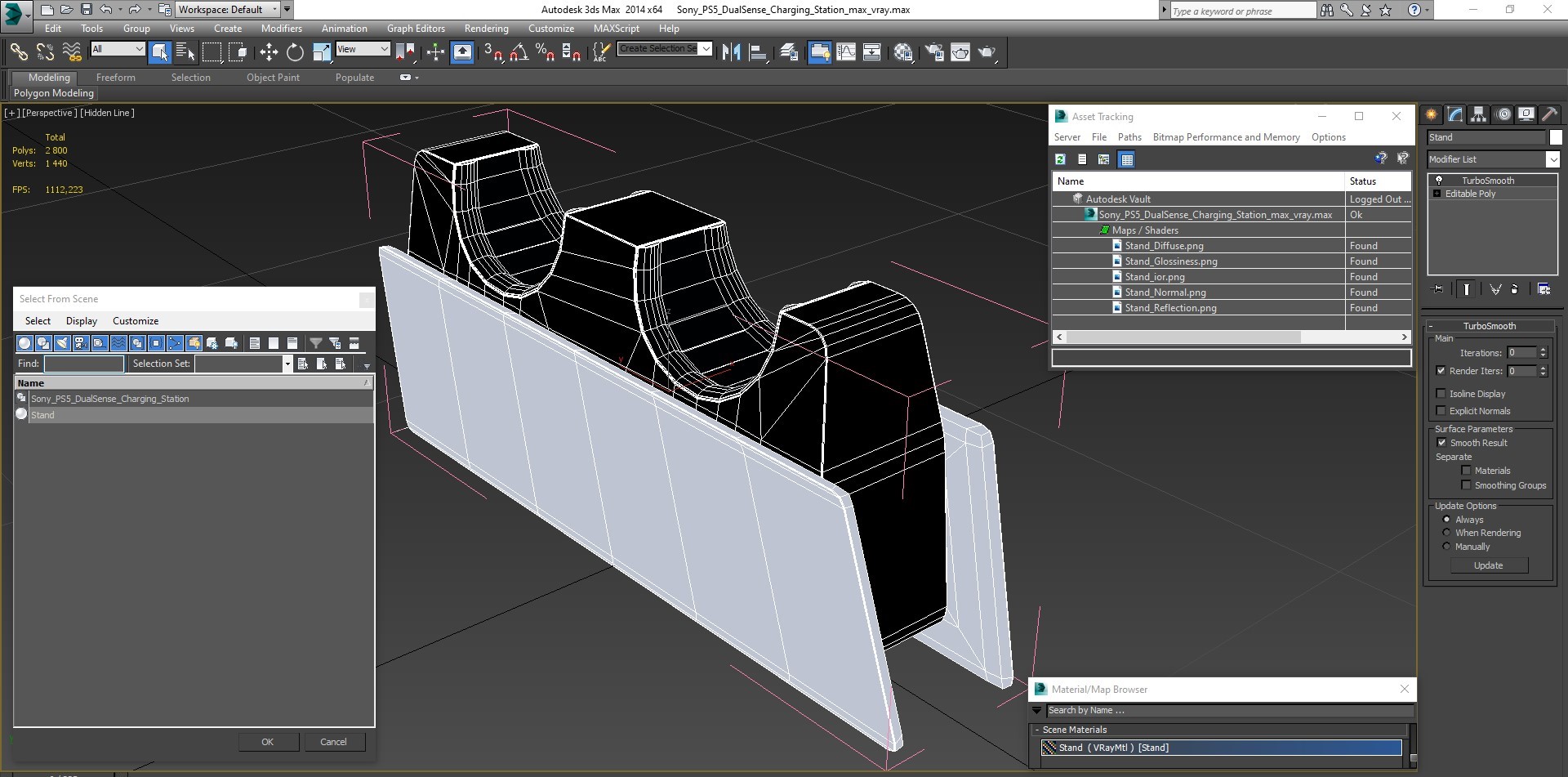
Task: Enable Separate by Smoothing Groups checkbox
Action: click(x=1466, y=485)
